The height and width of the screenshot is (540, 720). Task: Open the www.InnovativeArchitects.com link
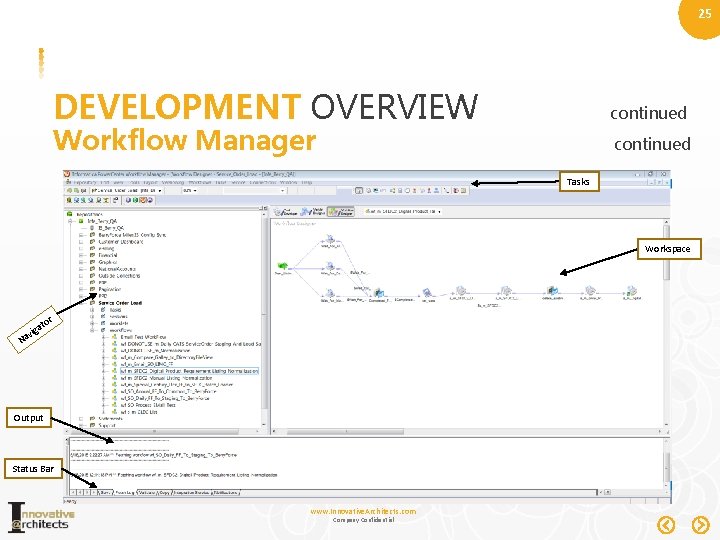tap(363, 512)
